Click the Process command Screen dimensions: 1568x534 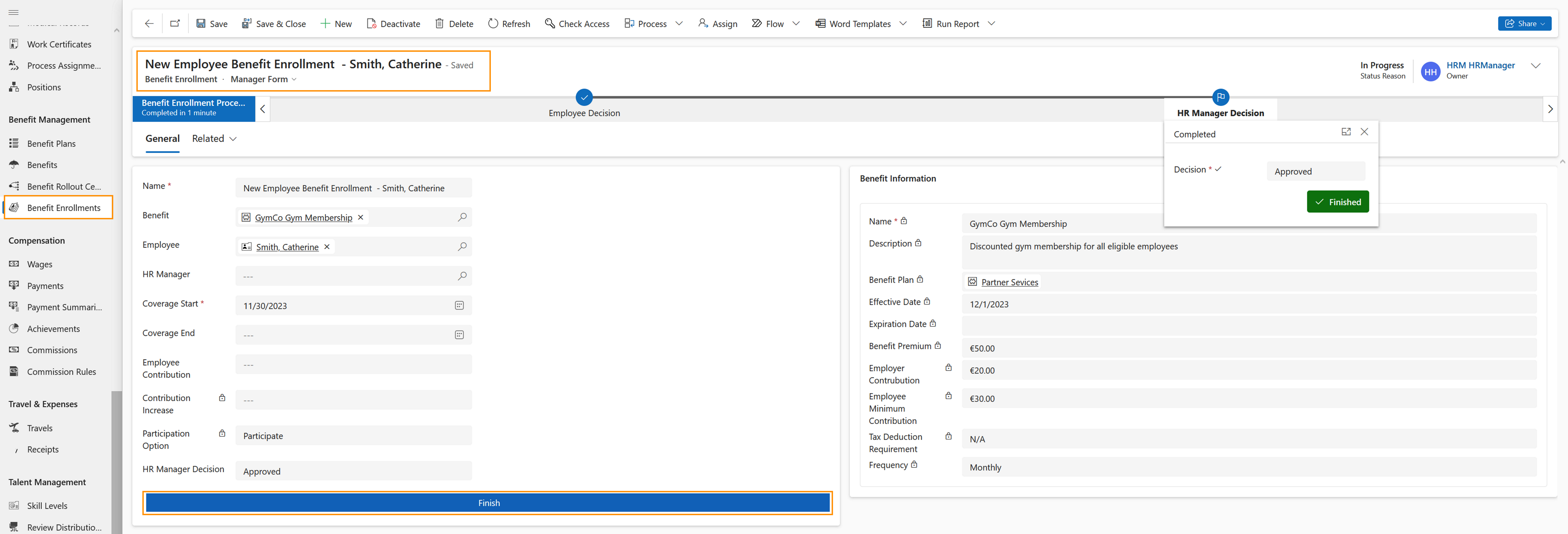[646, 24]
